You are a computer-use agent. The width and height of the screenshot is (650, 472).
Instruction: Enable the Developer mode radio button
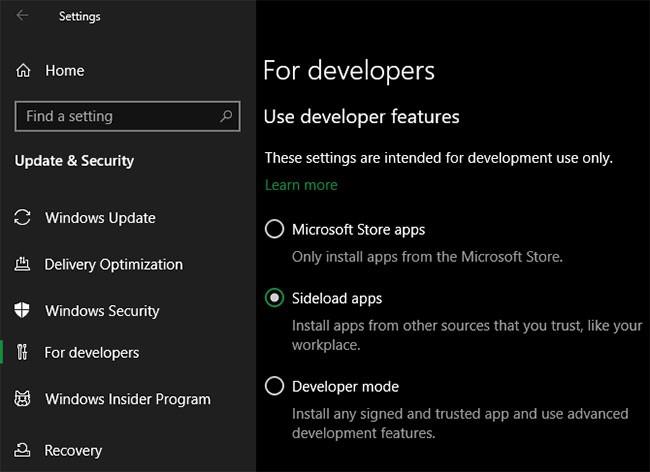(274, 386)
